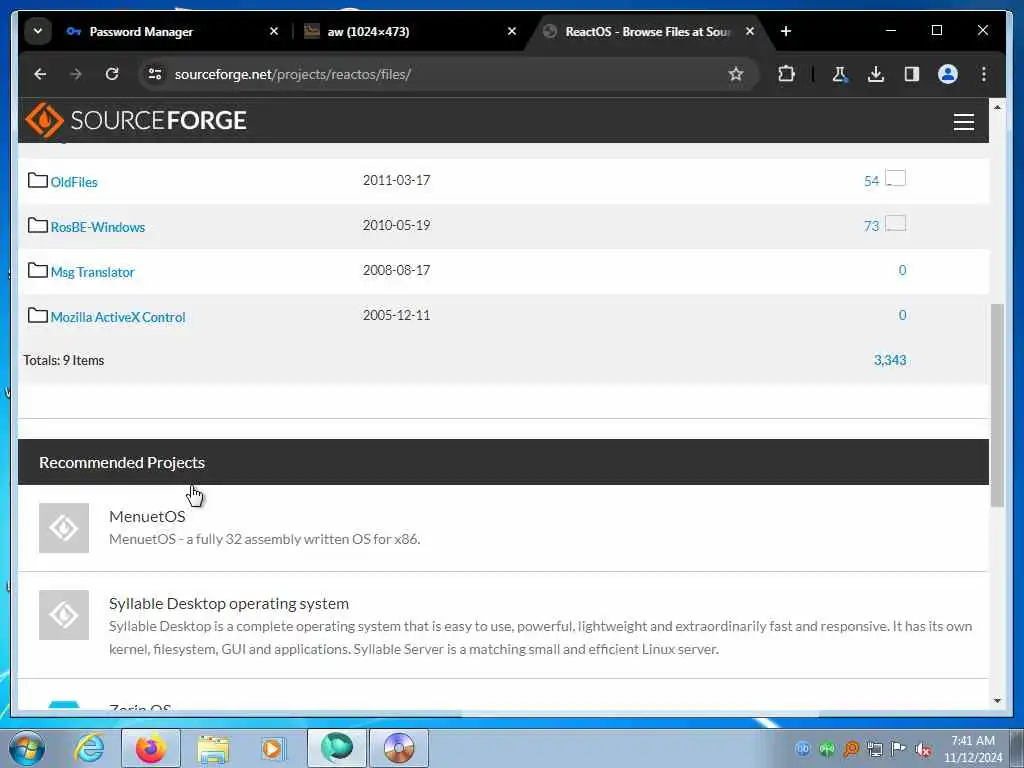The height and width of the screenshot is (768, 1024).
Task: Click the stats chart icon beside 73
Action: (x=895, y=223)
